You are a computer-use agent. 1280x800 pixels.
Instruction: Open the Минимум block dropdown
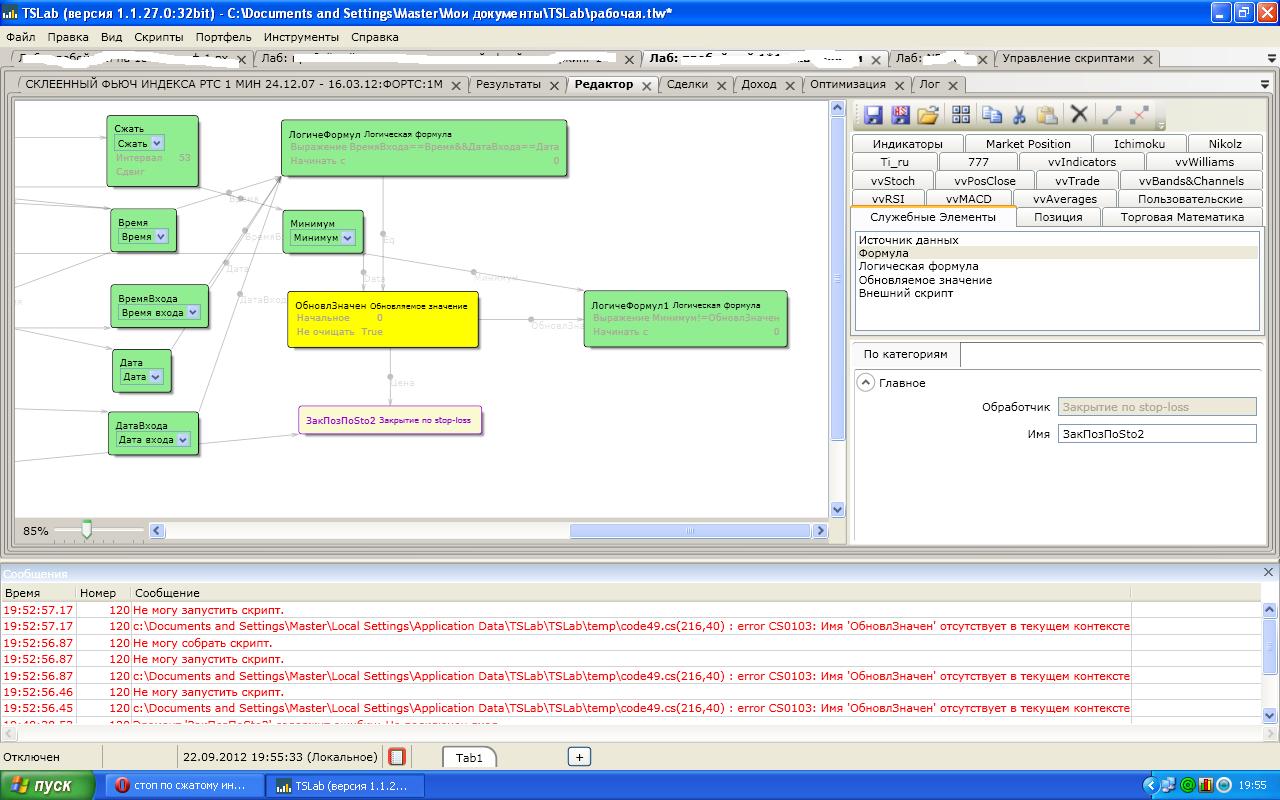347,238
